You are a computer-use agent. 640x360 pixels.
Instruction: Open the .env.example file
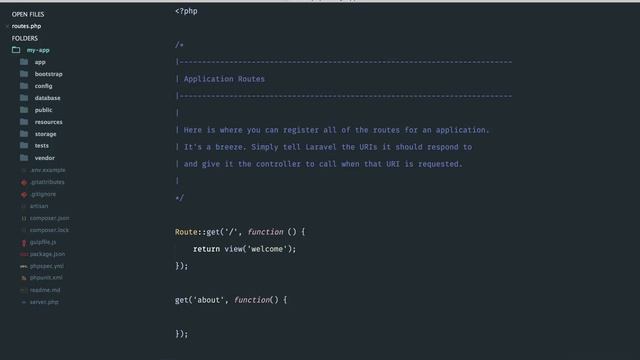pos(48,170)
